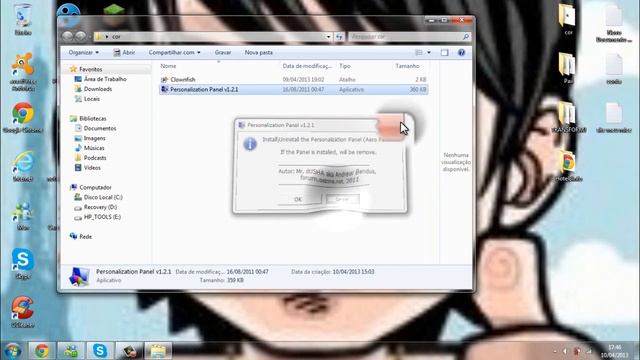
Task: Change view with the views icon
Action: coord(419,52)
